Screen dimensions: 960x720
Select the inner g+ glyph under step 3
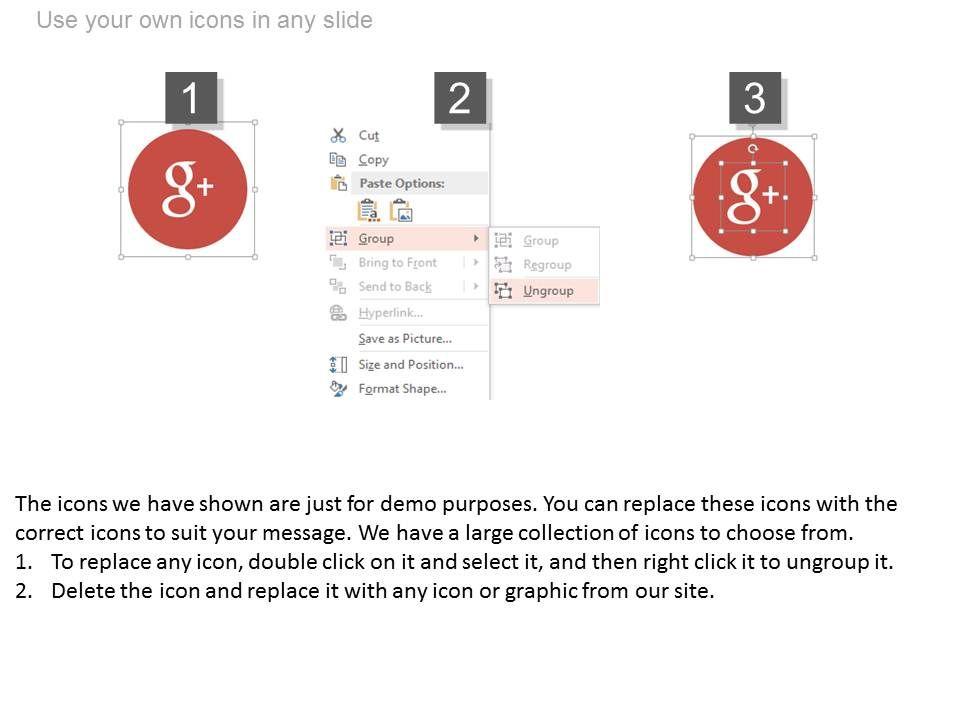click(752, 196)
